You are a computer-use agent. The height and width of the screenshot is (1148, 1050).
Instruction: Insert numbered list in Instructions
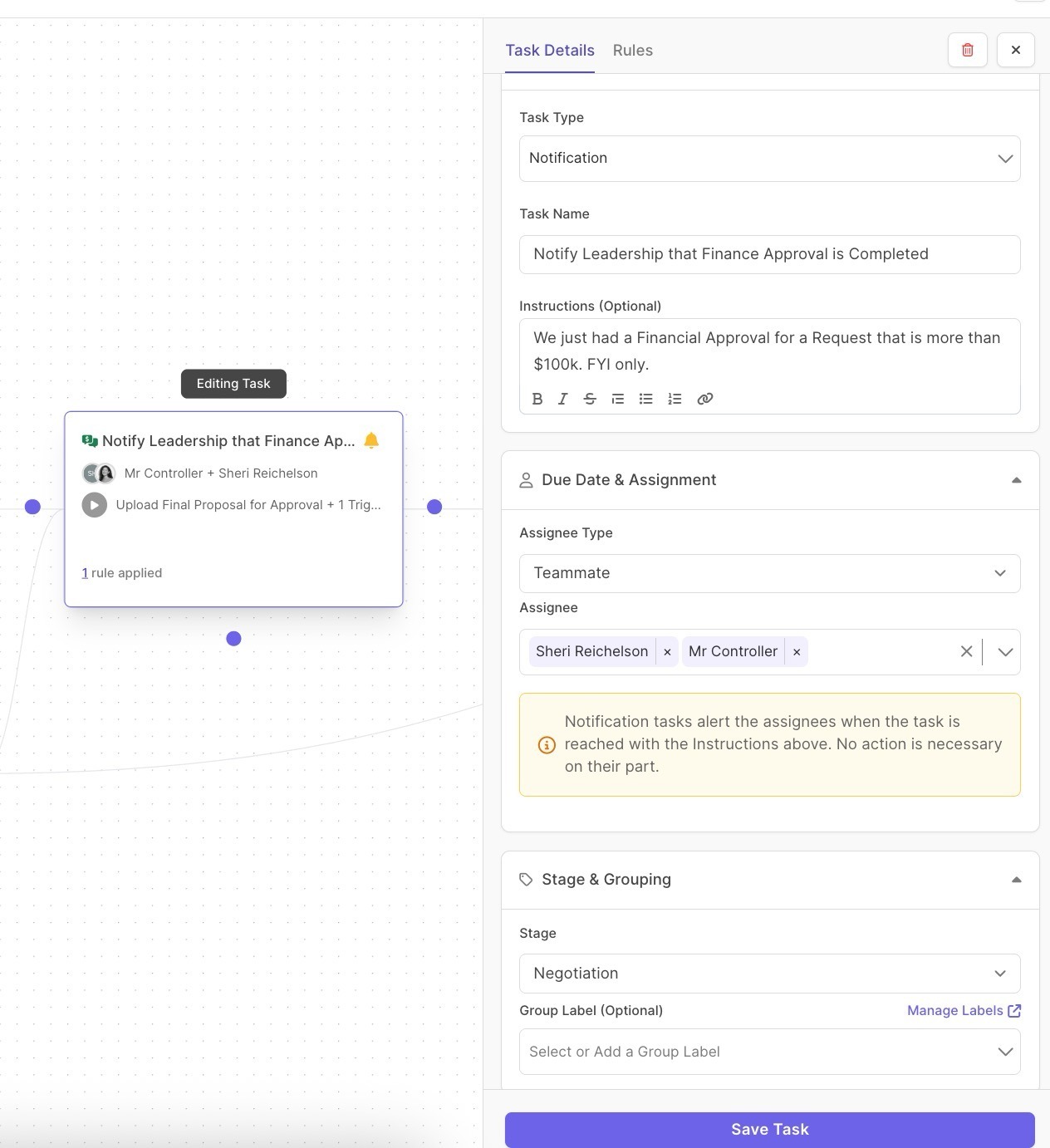675,399
